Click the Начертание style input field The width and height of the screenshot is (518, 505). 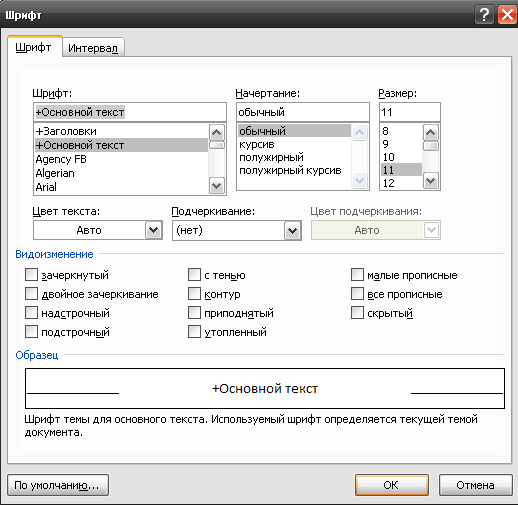[303, 112]
